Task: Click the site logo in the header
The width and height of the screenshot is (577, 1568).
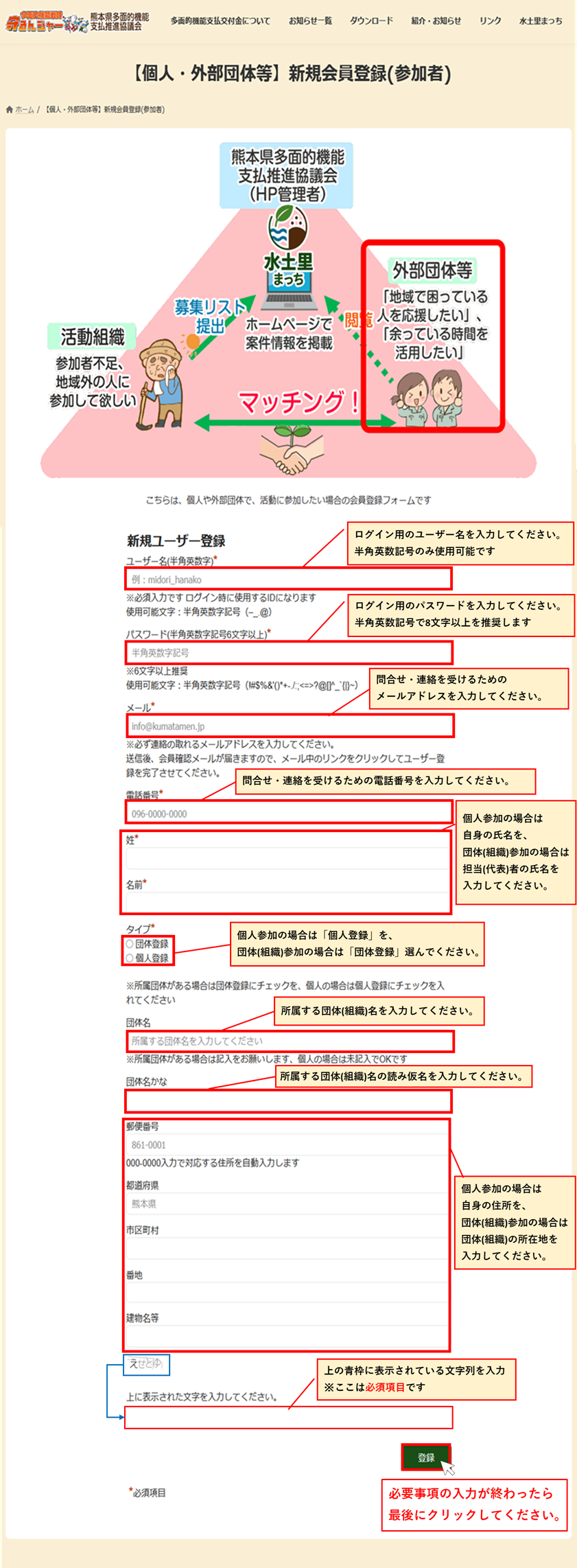Action: coord(75,22)
